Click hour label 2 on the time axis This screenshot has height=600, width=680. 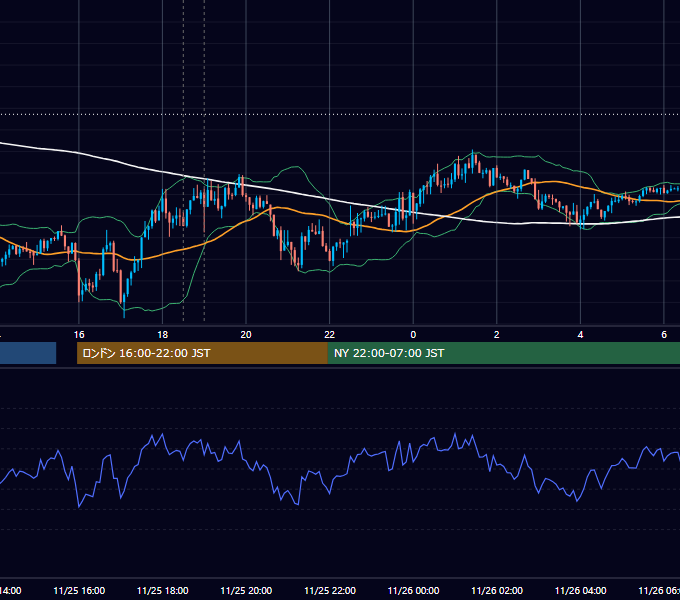[497, 335]
